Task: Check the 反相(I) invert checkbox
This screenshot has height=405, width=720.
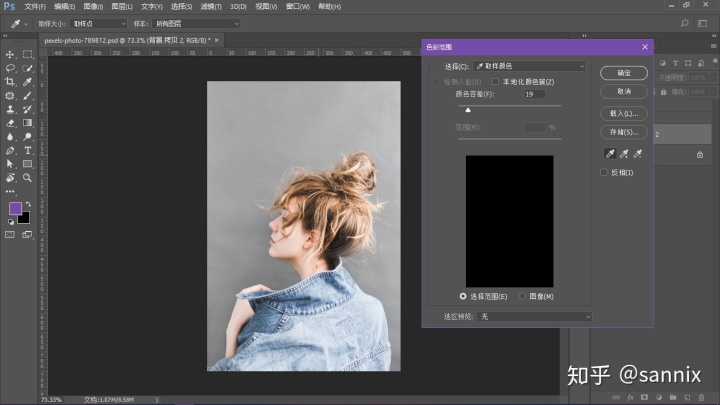Action: [x=604, y=173]
